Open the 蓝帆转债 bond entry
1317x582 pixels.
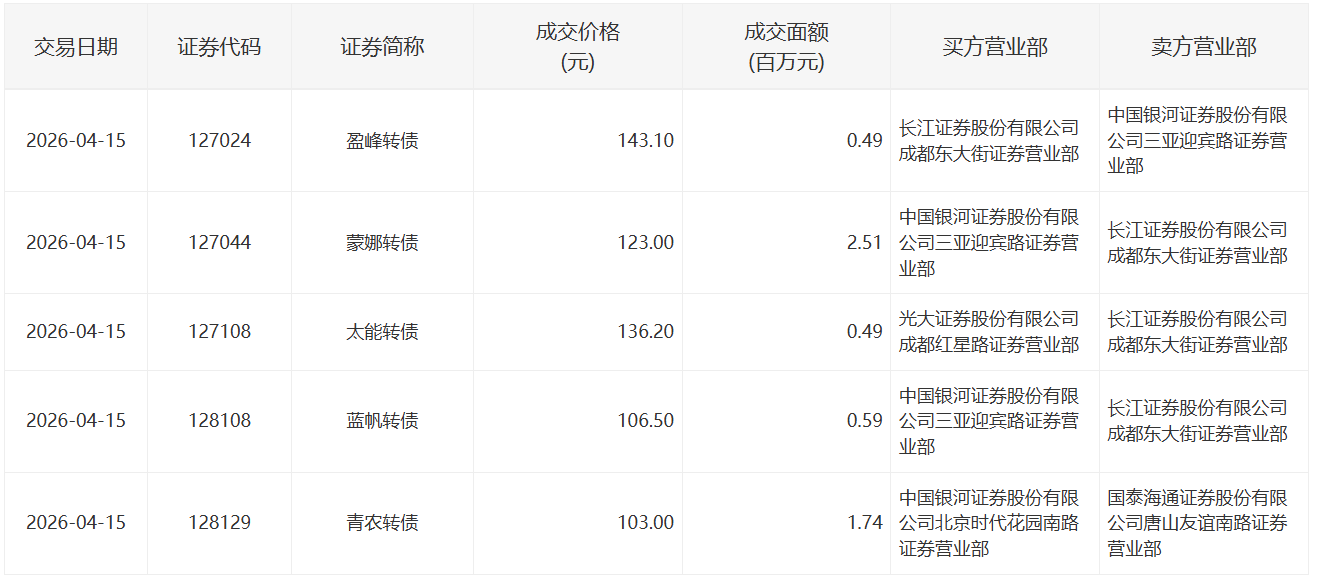[382, 421]
